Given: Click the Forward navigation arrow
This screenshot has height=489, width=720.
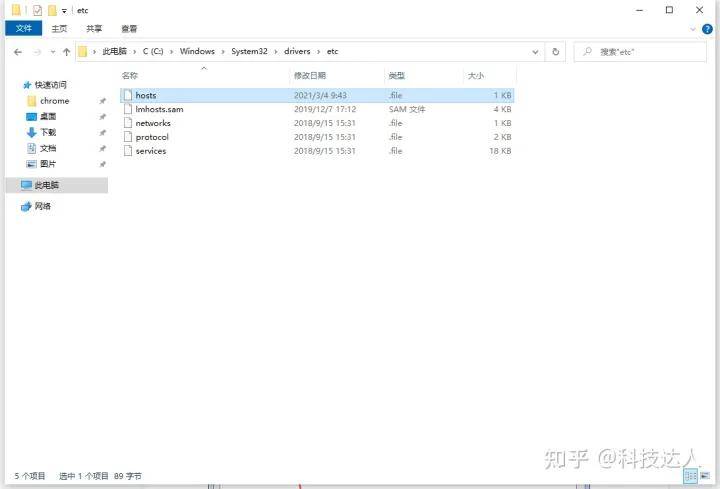Looking at the screenshot, I should point(37,52).
